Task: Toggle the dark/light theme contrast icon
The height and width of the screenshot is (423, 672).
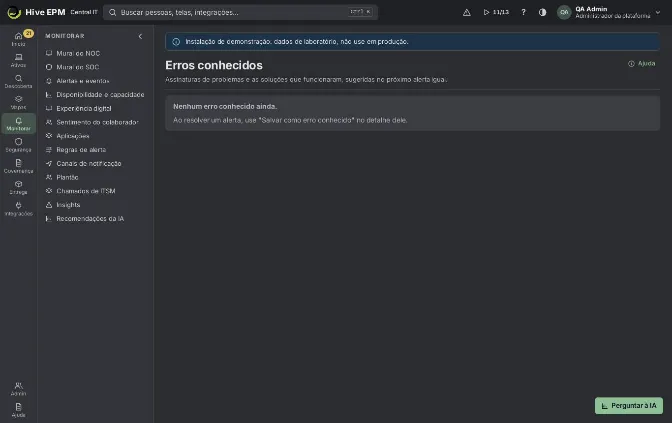Action: 543,12
